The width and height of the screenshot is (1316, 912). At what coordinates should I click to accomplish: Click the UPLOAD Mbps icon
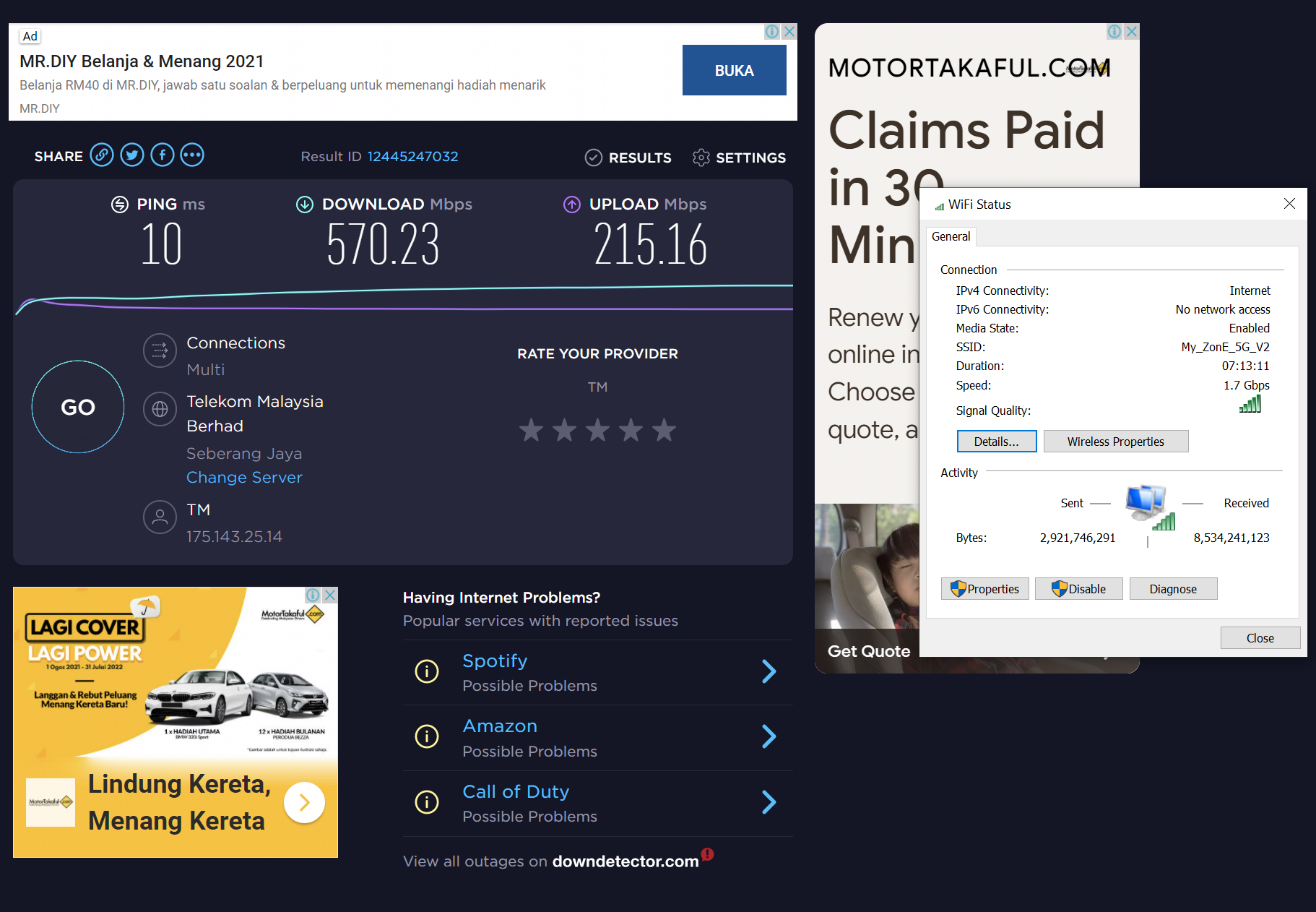[x=572, y=205]
